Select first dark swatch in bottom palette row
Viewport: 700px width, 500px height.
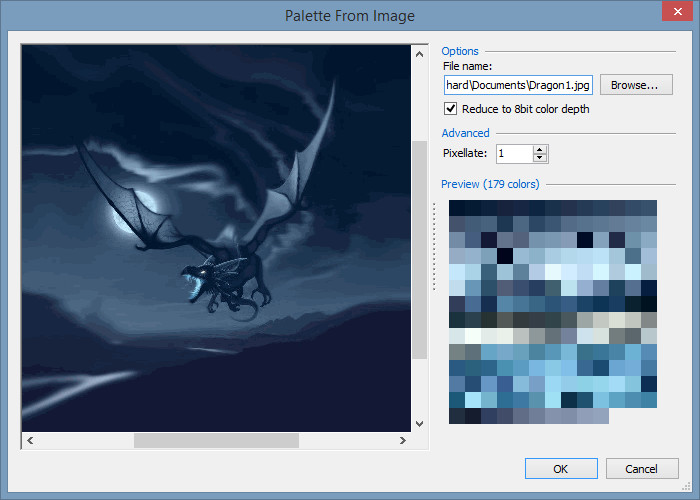457,416
